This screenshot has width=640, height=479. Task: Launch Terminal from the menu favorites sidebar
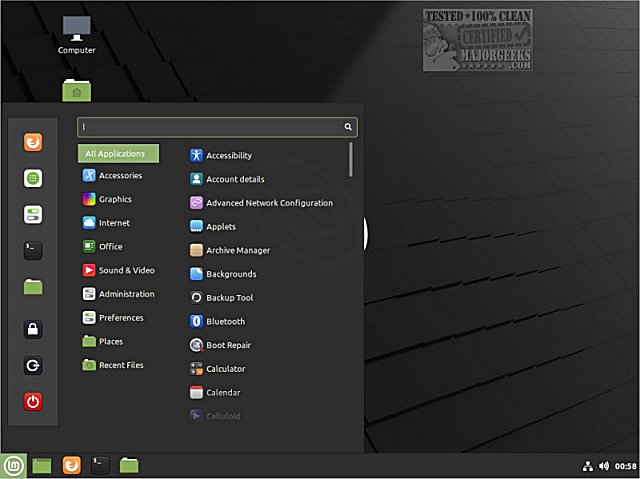(x=33, y=250)
